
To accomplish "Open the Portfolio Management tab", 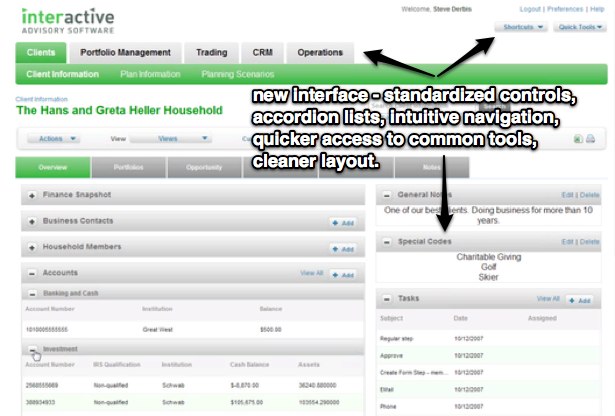I will pyautogui.click(x=126, y=53).
